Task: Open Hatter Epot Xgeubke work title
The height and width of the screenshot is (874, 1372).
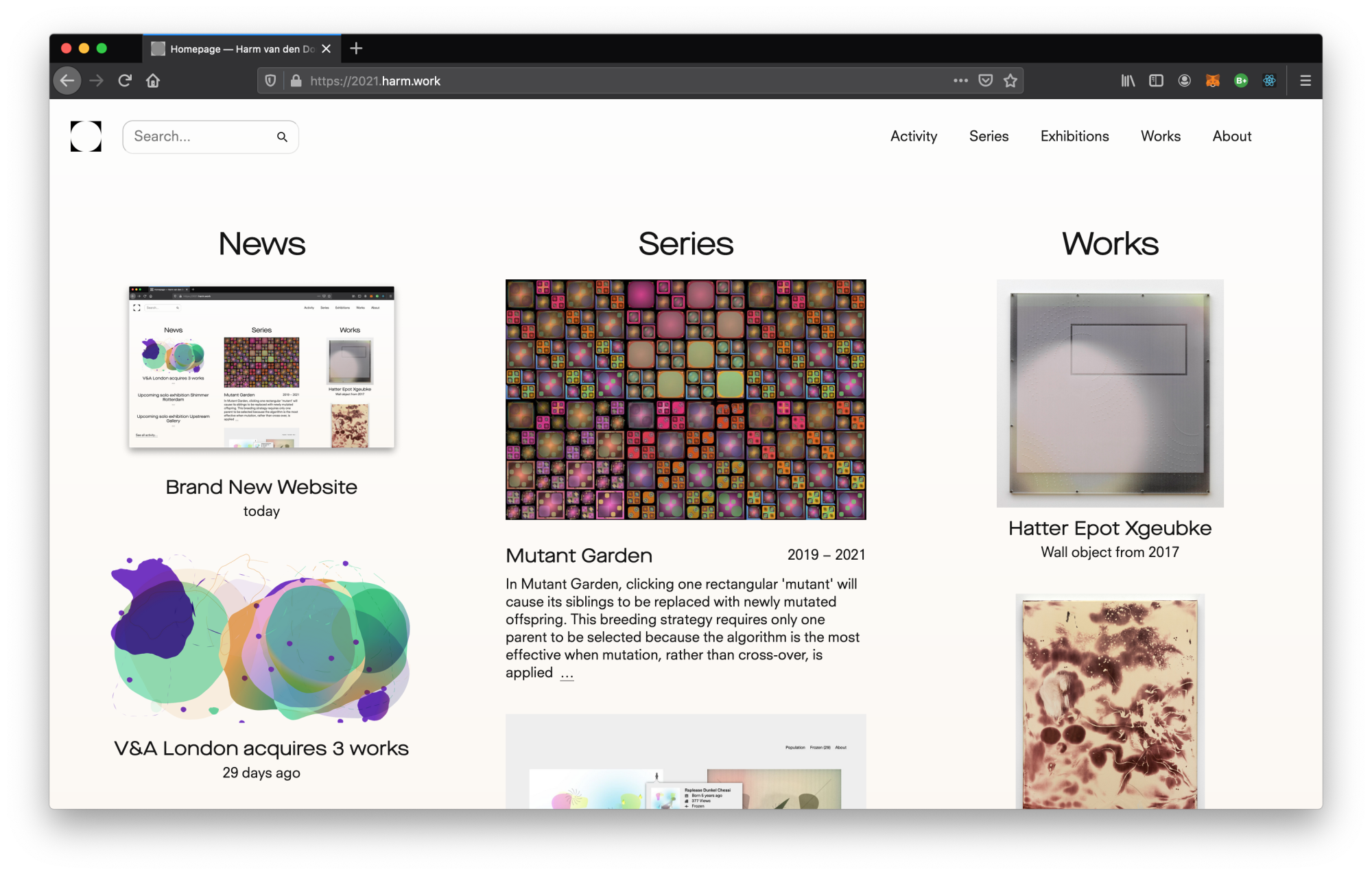Action: coord(1110,528)
